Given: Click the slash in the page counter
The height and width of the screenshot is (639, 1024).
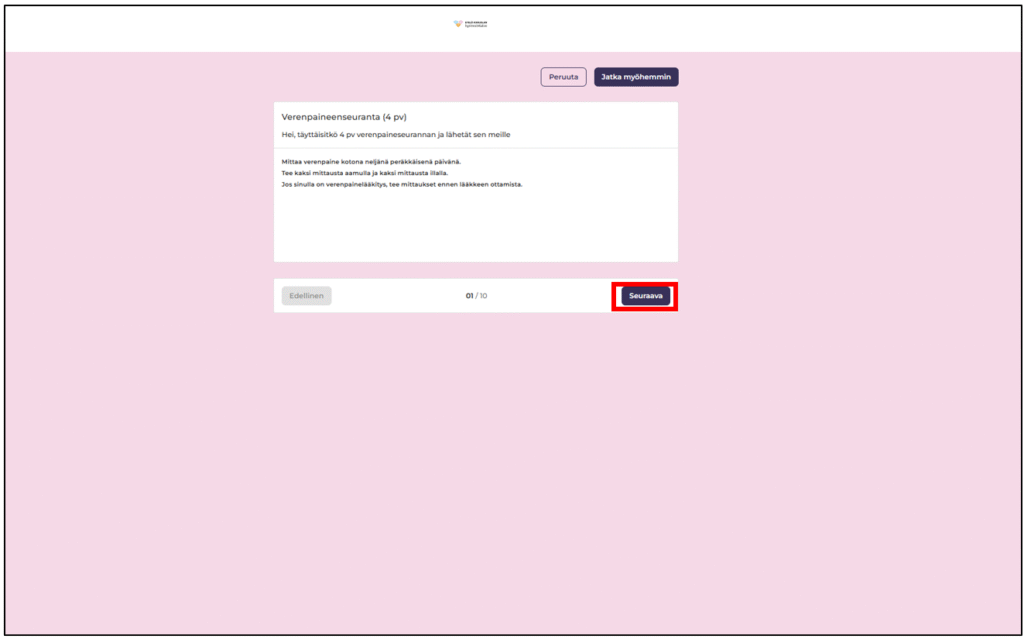Looking at the screenshot, I should [476, 296].
